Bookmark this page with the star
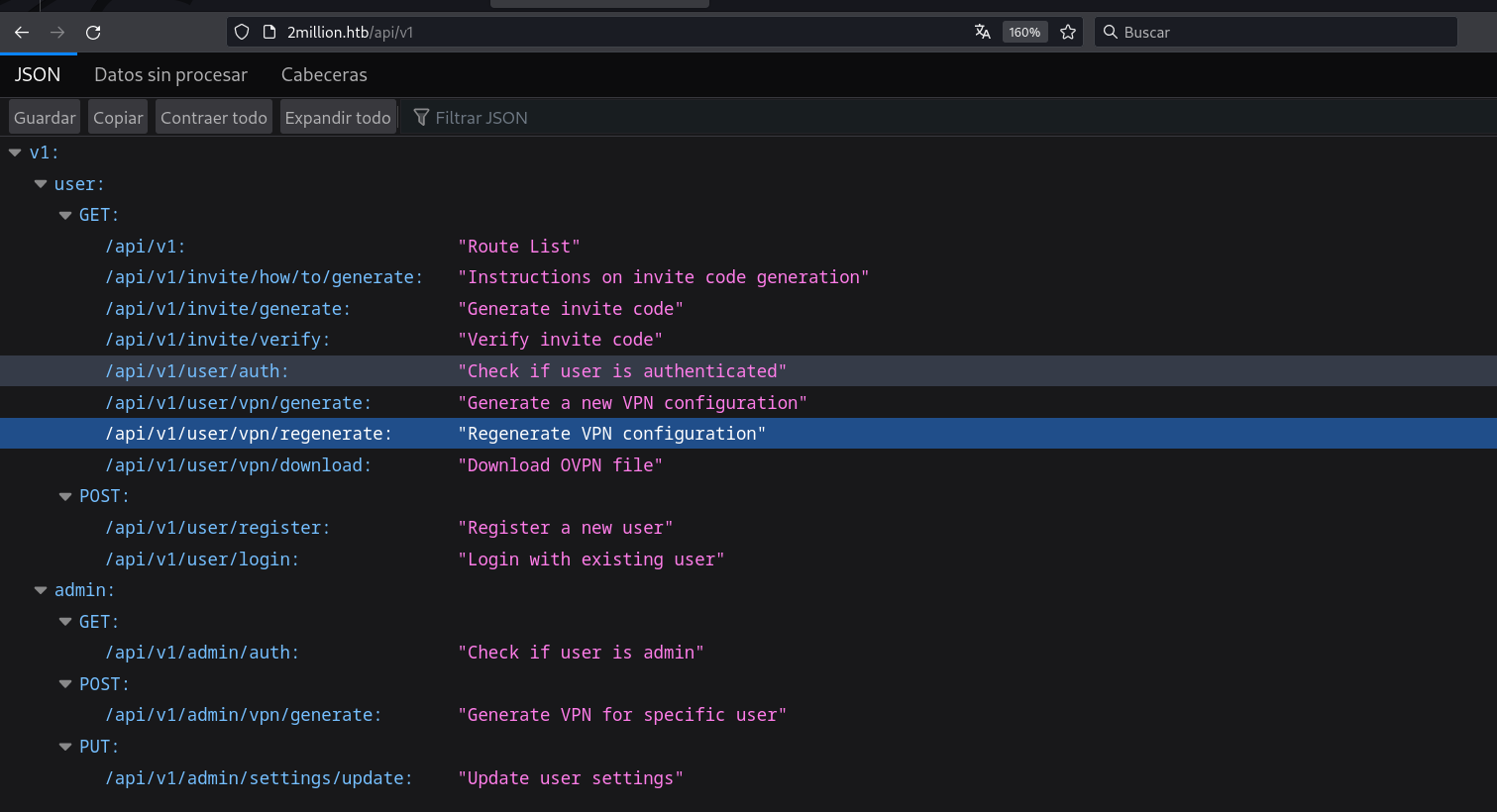Image resolution: width=1497 pixels, height=812 pixels. click(x=1068, y=32)
